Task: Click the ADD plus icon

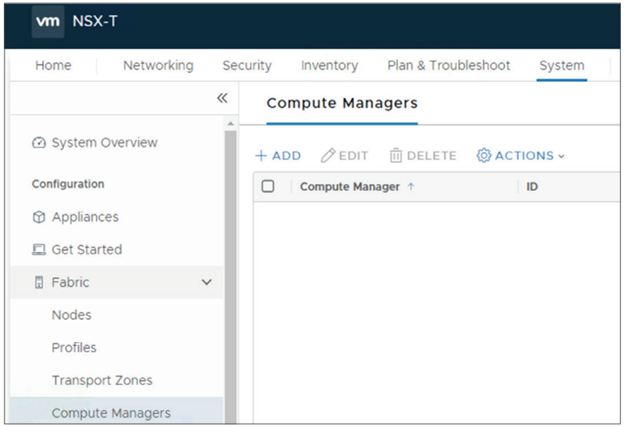Action: coord(261,156)
